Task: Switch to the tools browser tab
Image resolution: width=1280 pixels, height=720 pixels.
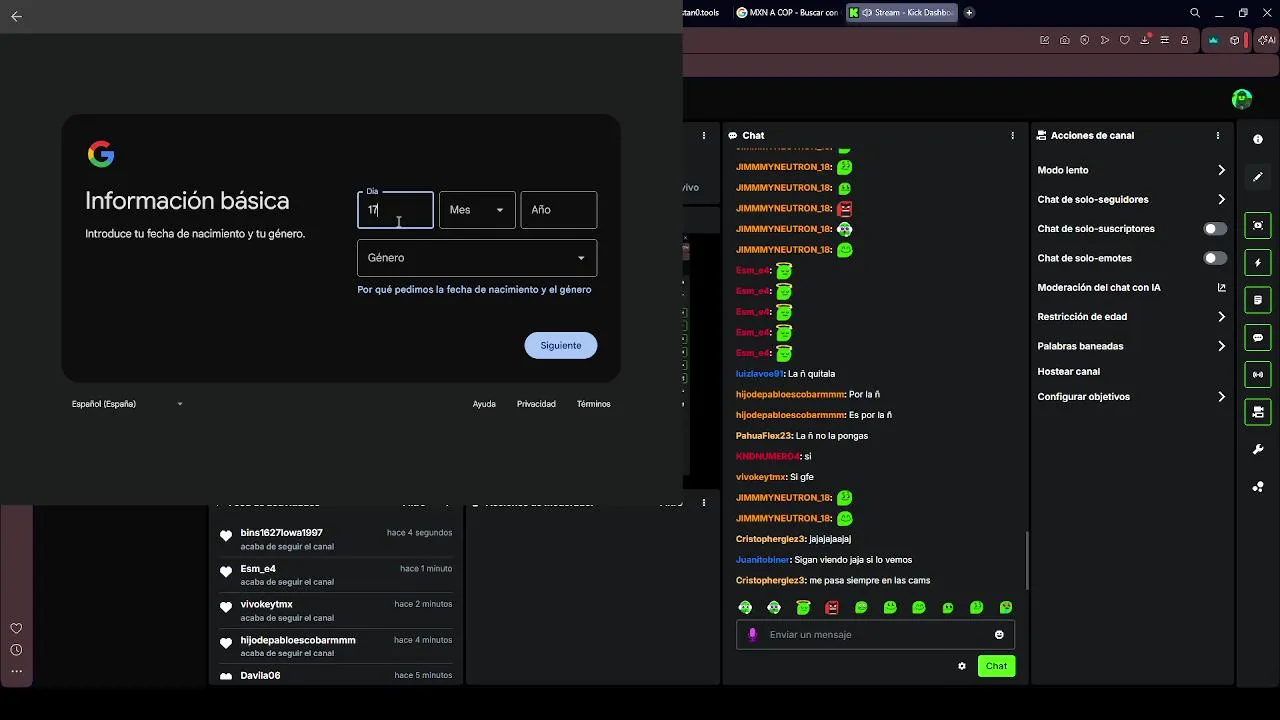Action: (x=703, y=13)
